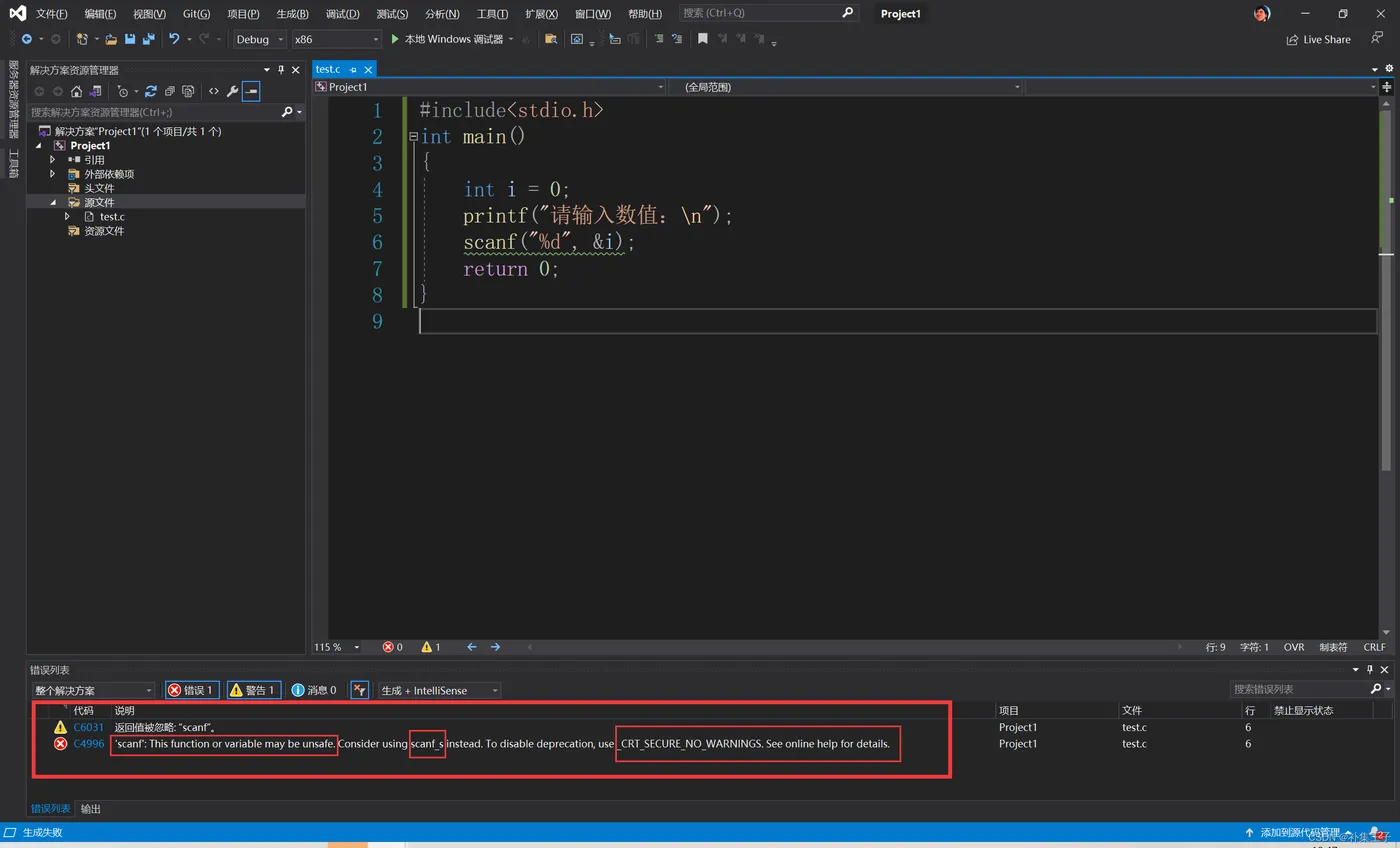Open the 文件(F) menu
Screen dimensions: 1400x848
[52, 14]
